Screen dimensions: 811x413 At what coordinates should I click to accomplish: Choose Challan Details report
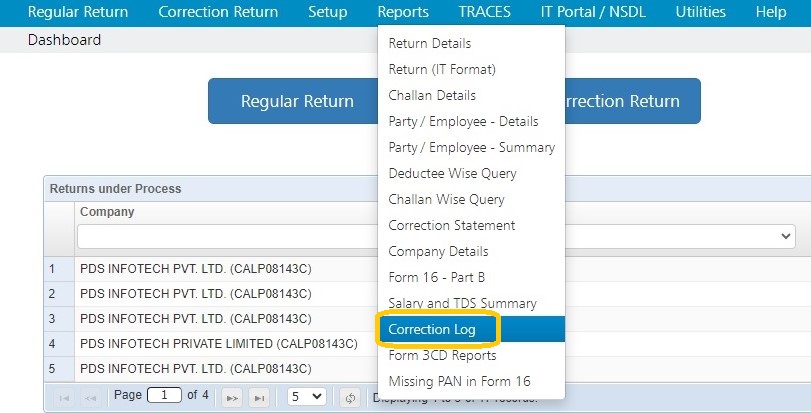click(432, 95)
